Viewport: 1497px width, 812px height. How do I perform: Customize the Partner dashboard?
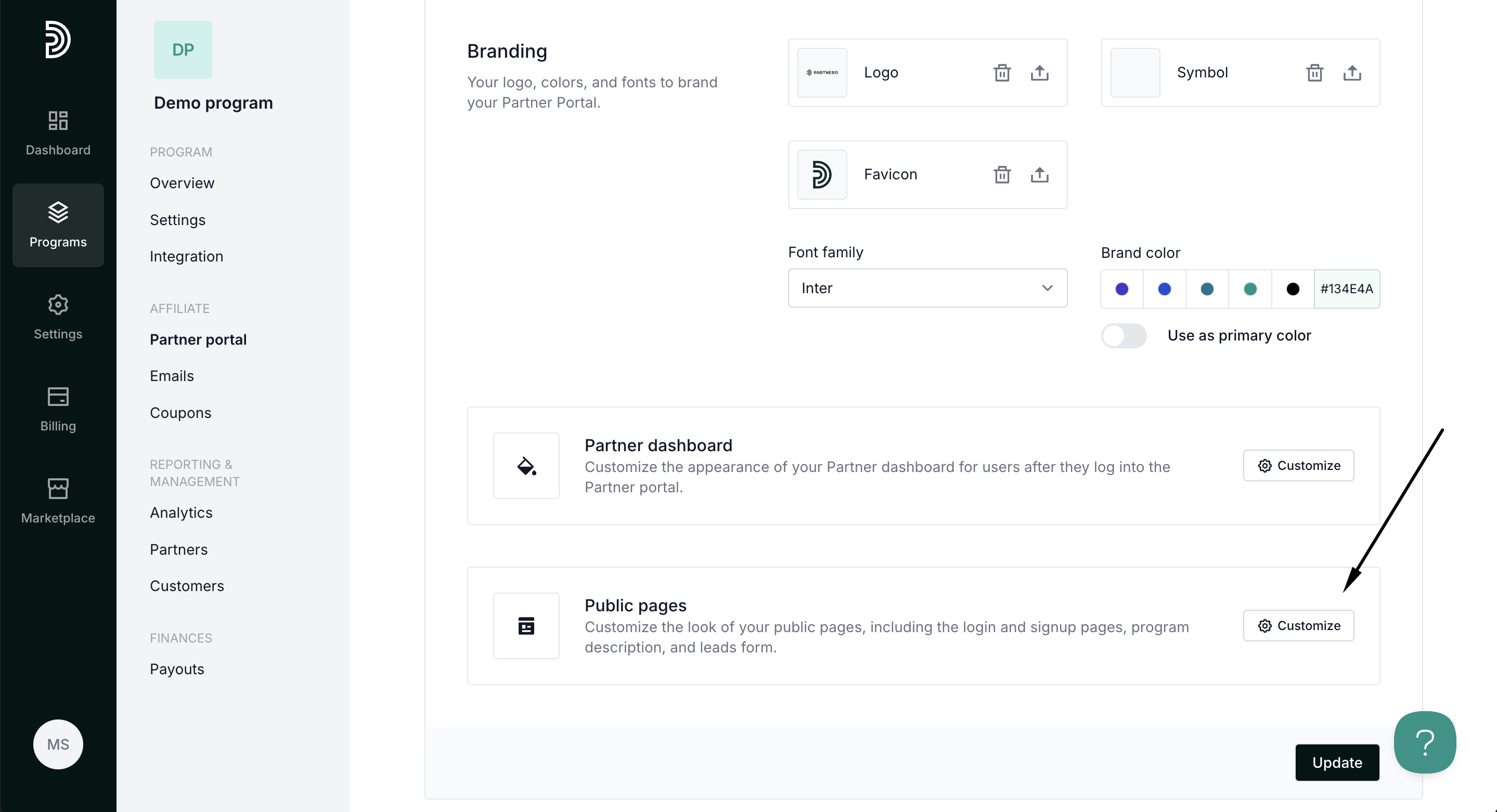1298,466
